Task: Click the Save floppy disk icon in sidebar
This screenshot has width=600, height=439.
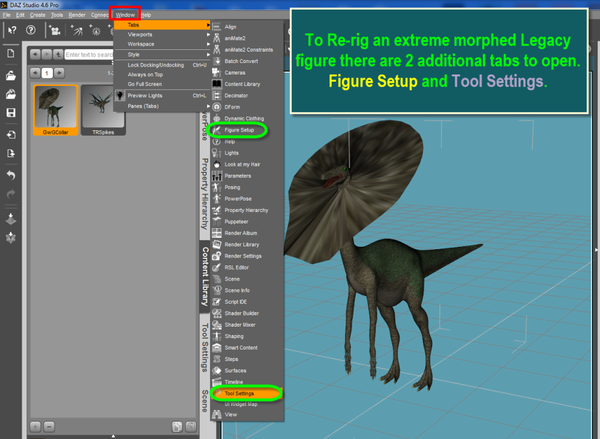Action: coord(11,113)
